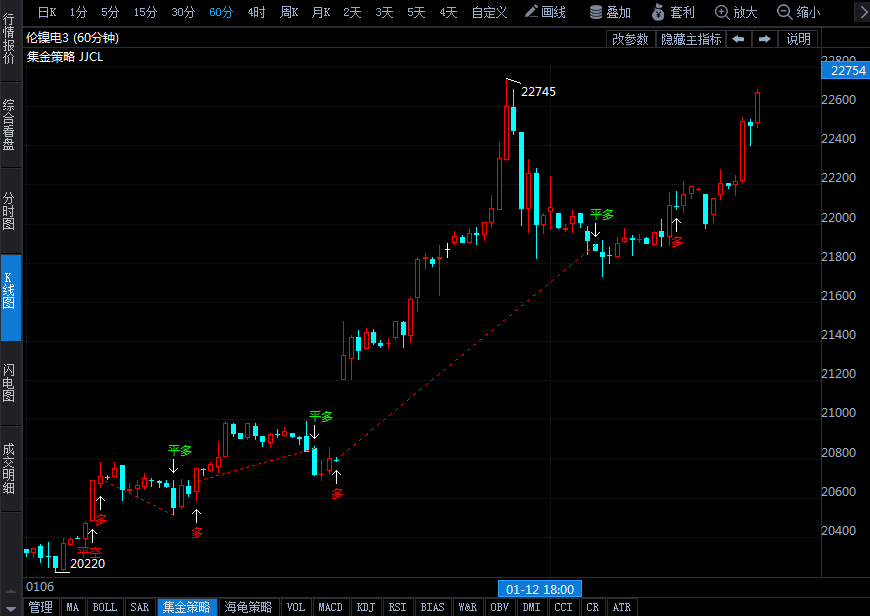Image resolution: width=870 pixels, height=616 pixels.
Task: Select MA indicator tab
Action: click(72, 607)
